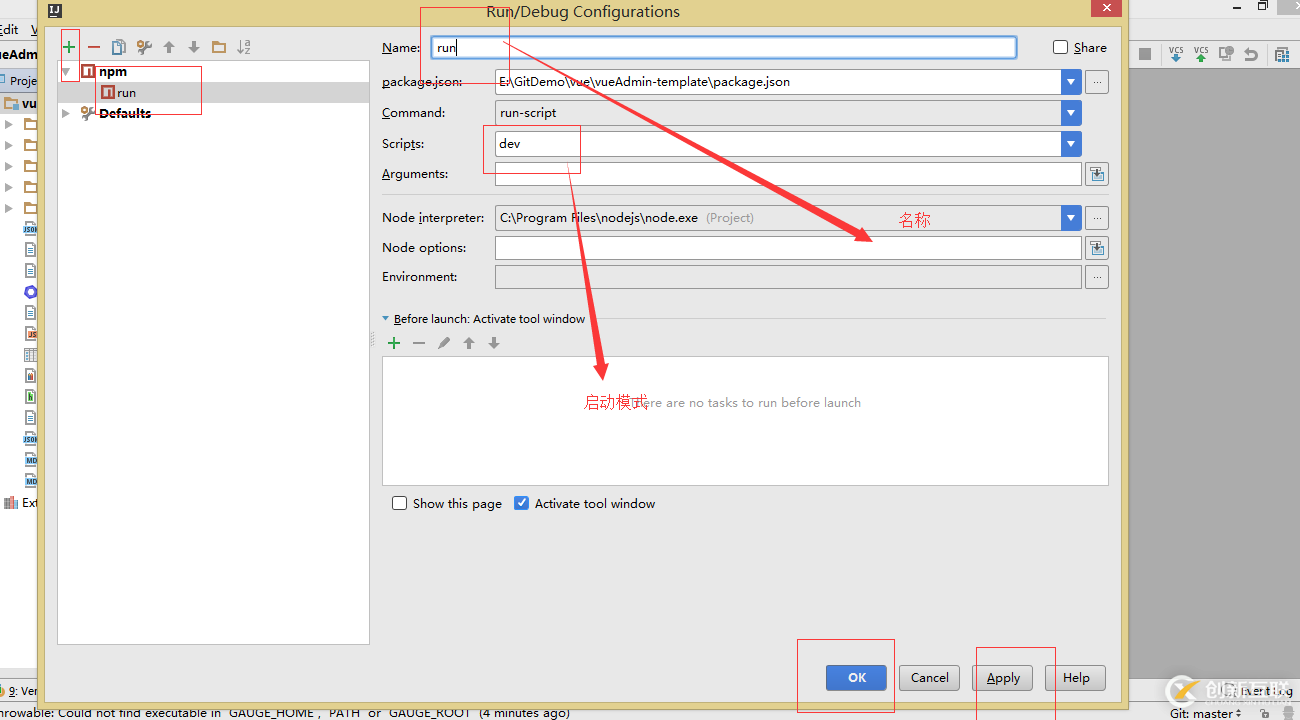Remove the before-launch task

pyautogui.click(x=419, y=343)
